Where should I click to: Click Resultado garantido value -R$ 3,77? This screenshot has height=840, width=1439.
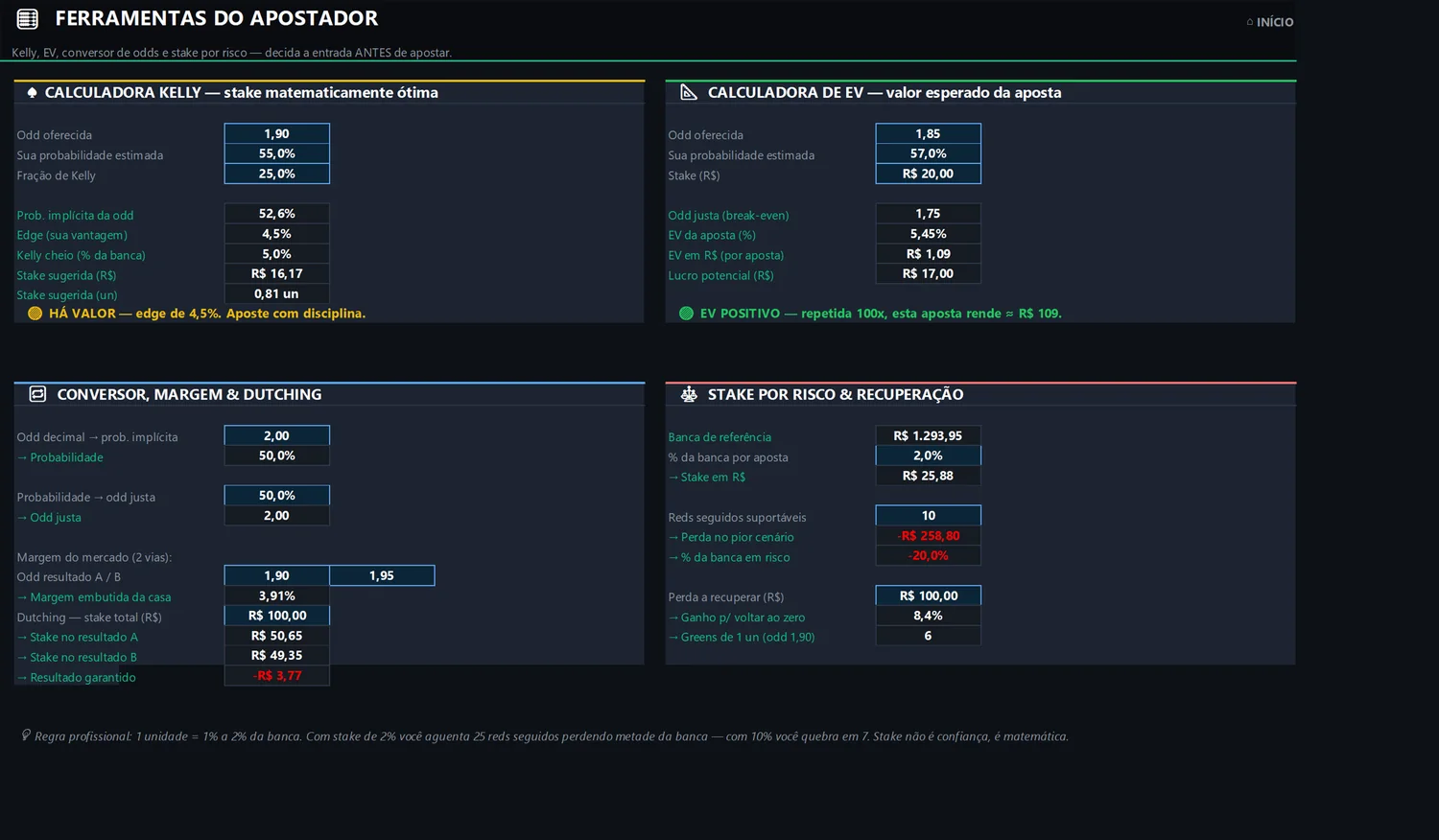pyautogui.click(x=277, y=676)
